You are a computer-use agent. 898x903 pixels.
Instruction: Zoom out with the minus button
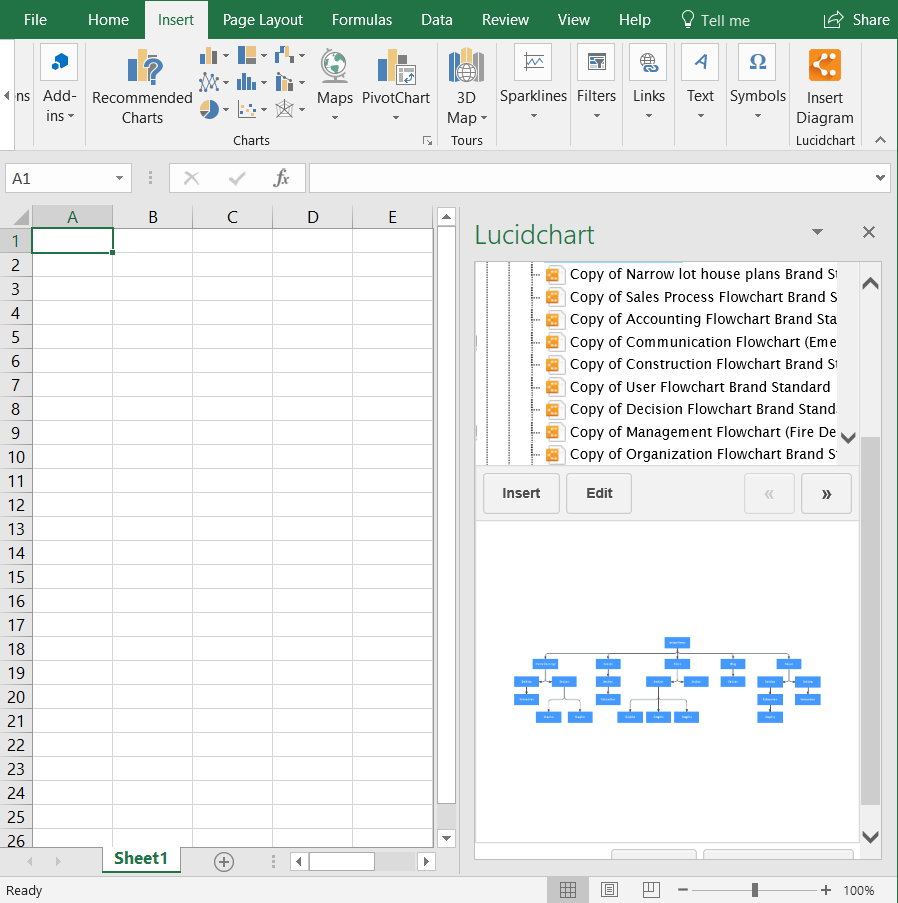tap(683, 890)
